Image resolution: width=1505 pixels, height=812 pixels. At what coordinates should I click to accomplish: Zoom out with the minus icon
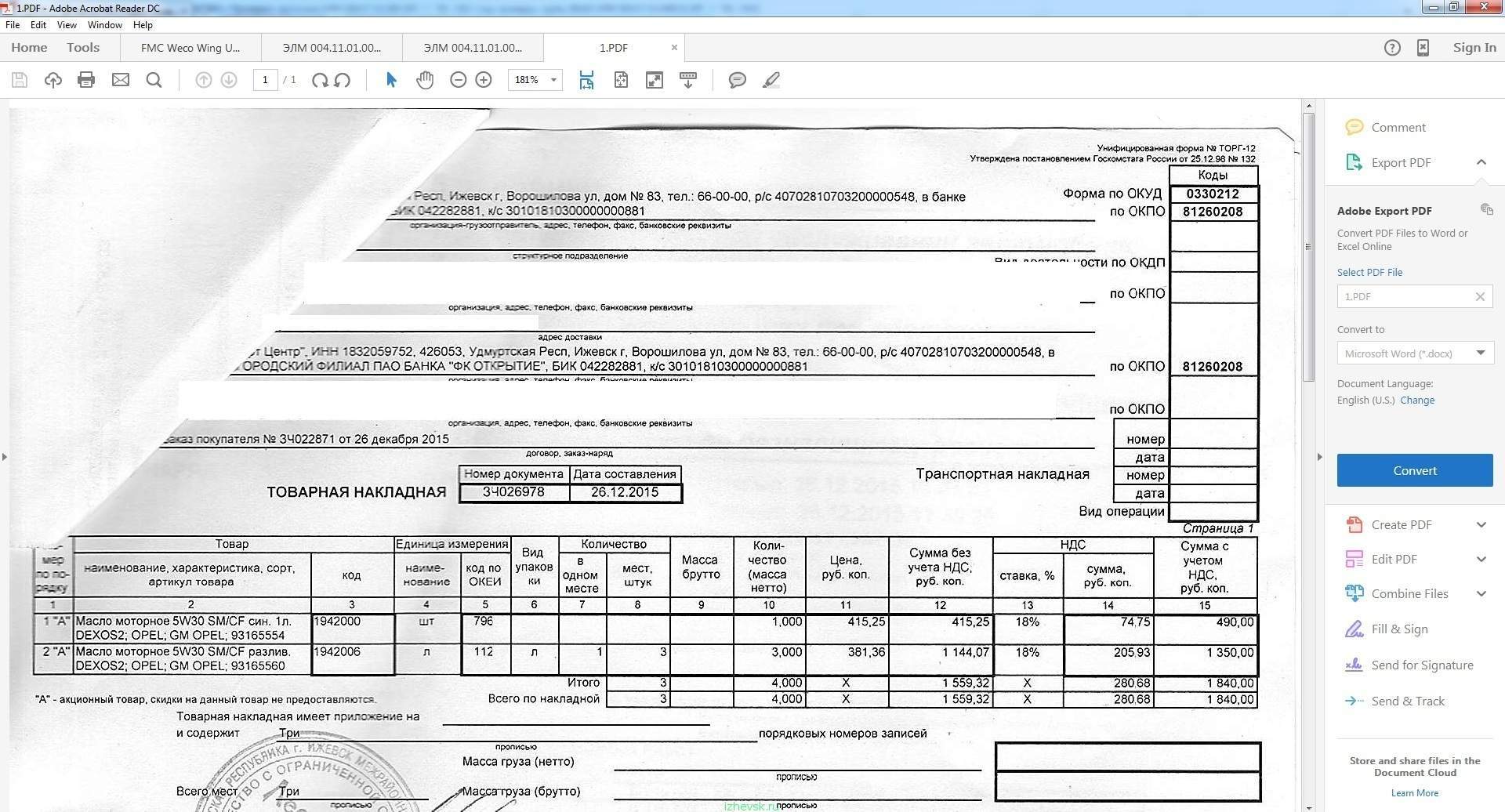tap(459, 80)
